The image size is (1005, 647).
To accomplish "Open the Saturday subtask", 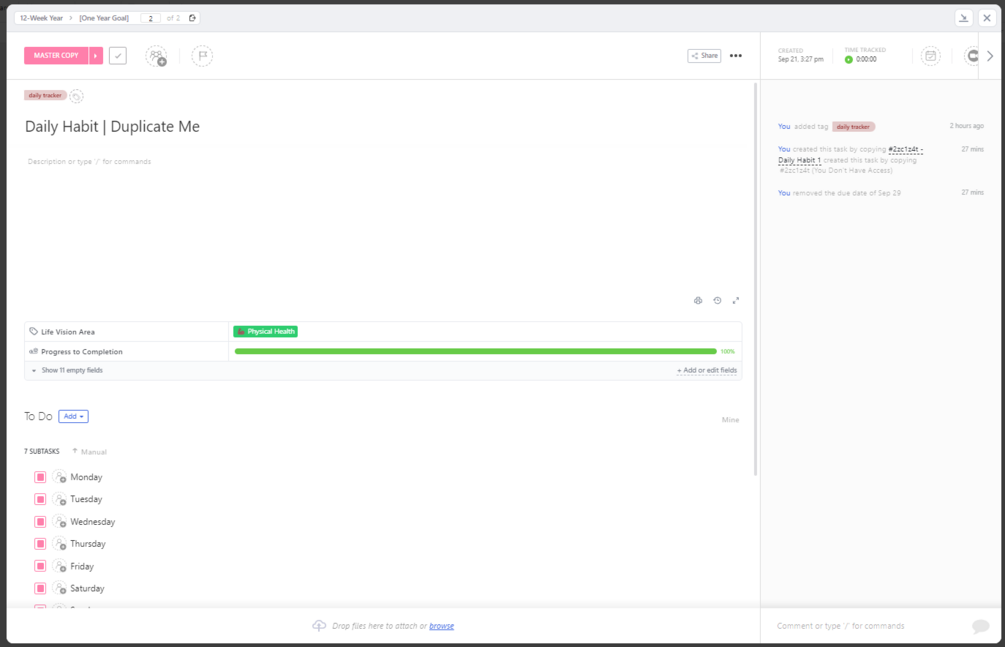I will click(x=87, y=589).
